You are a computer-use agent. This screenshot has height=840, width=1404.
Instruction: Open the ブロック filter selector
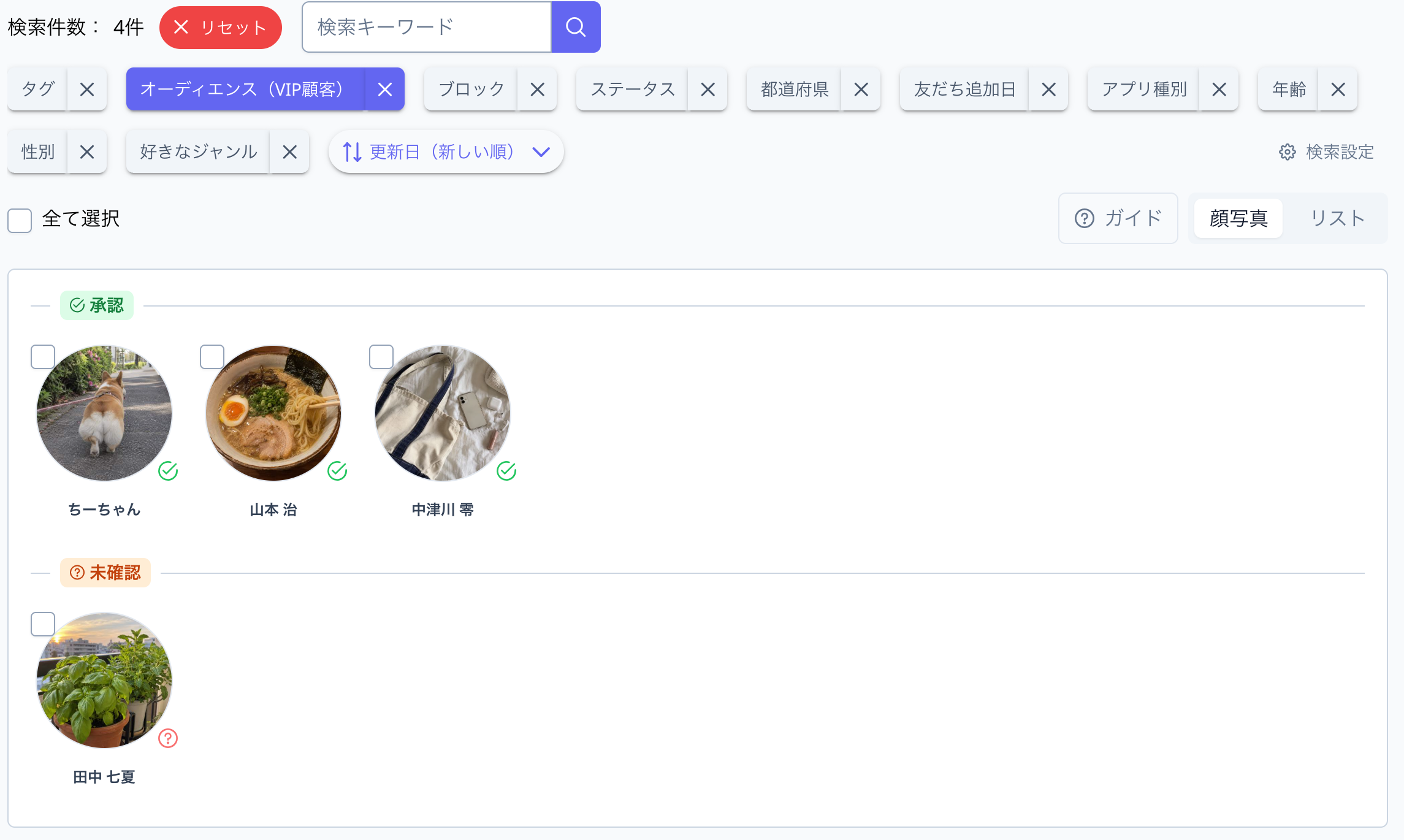[471, 90]
